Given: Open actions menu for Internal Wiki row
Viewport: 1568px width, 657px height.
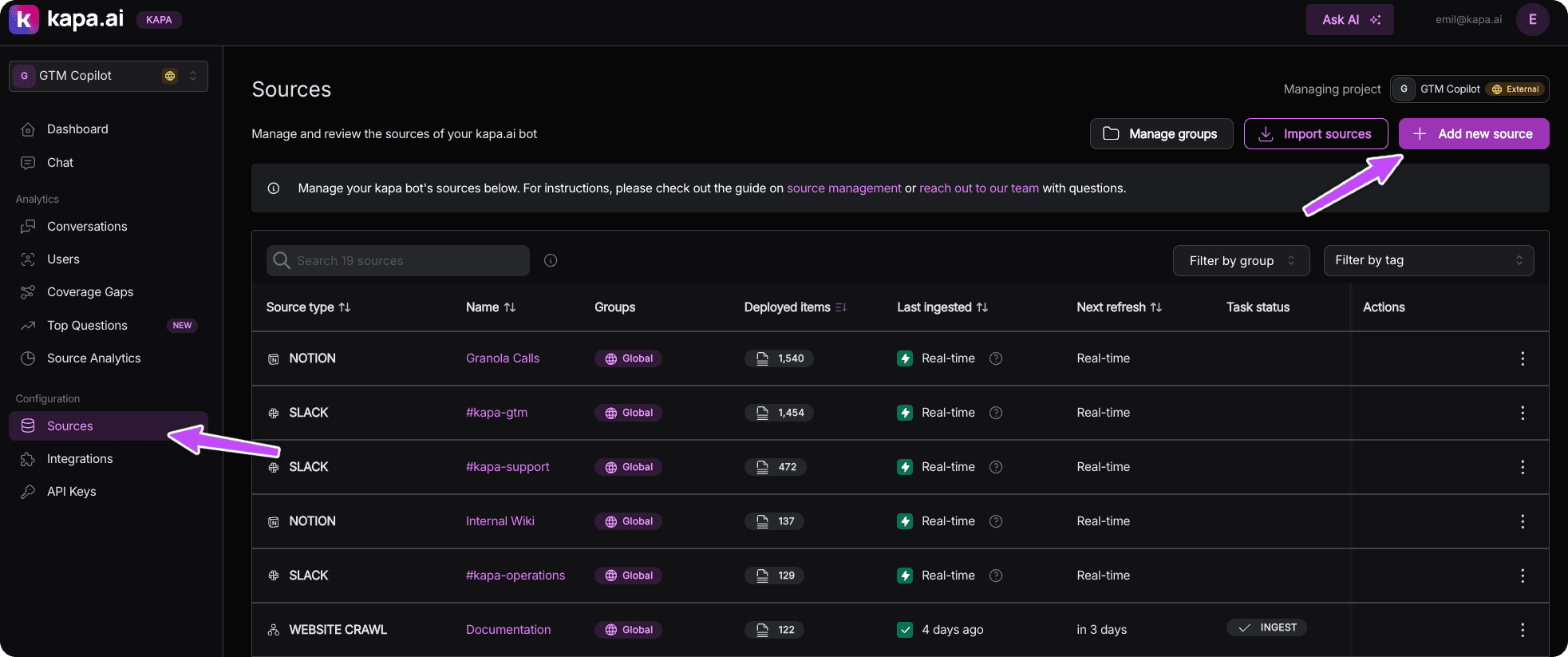Looking at the screenshot, I should (x=1523, y=521).
